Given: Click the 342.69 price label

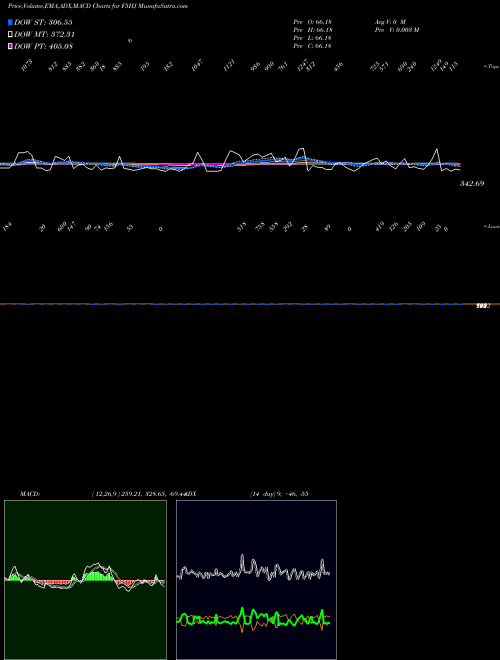Looking at the screenshot, I should click(x=472, y=184).
